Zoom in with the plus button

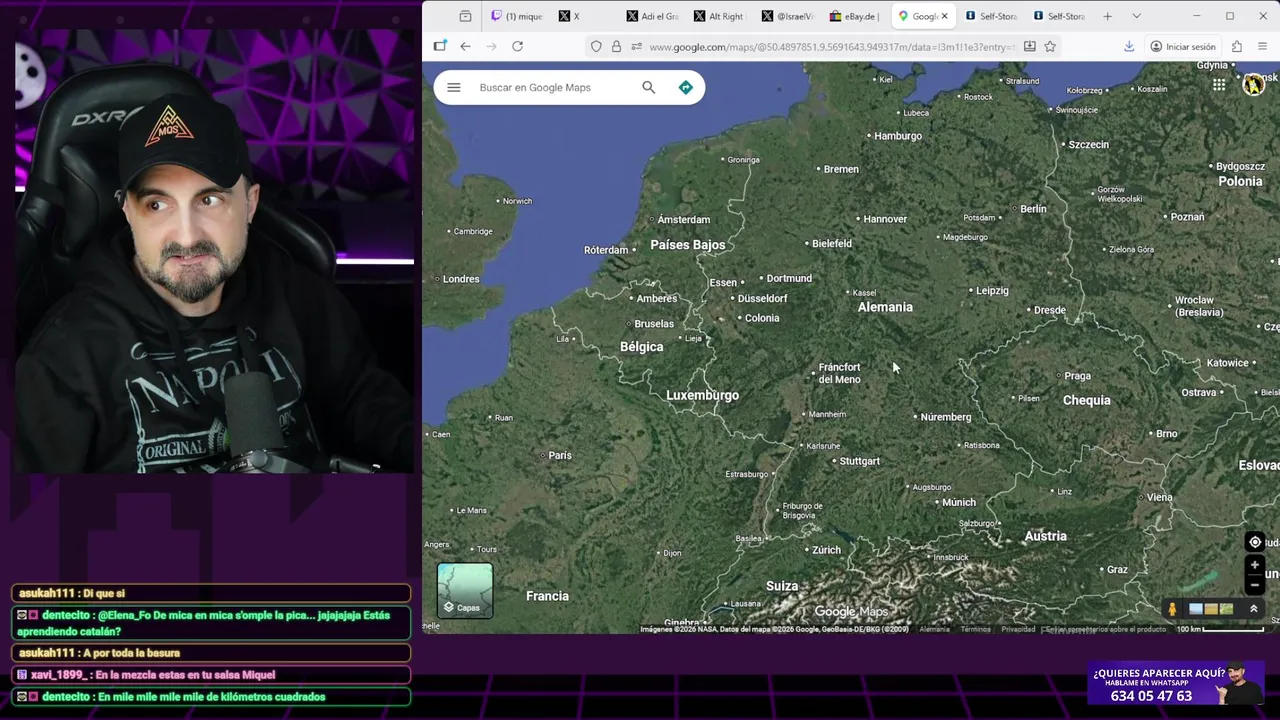(1255, 565)
